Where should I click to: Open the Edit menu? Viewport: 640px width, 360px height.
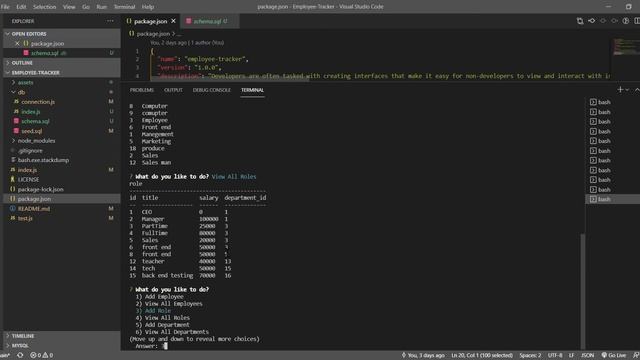21,7
